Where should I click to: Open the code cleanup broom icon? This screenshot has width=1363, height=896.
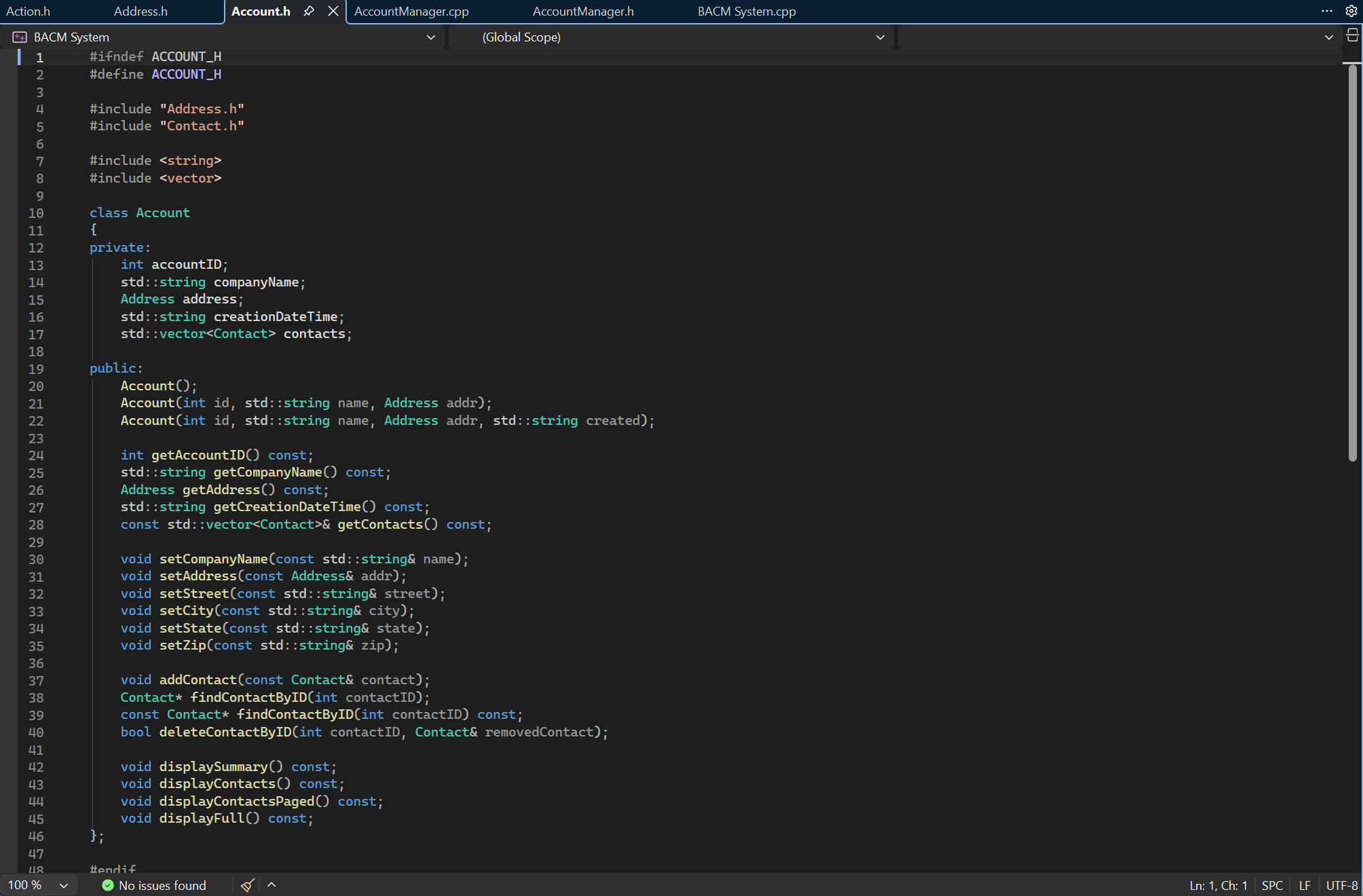coord(248,885)
